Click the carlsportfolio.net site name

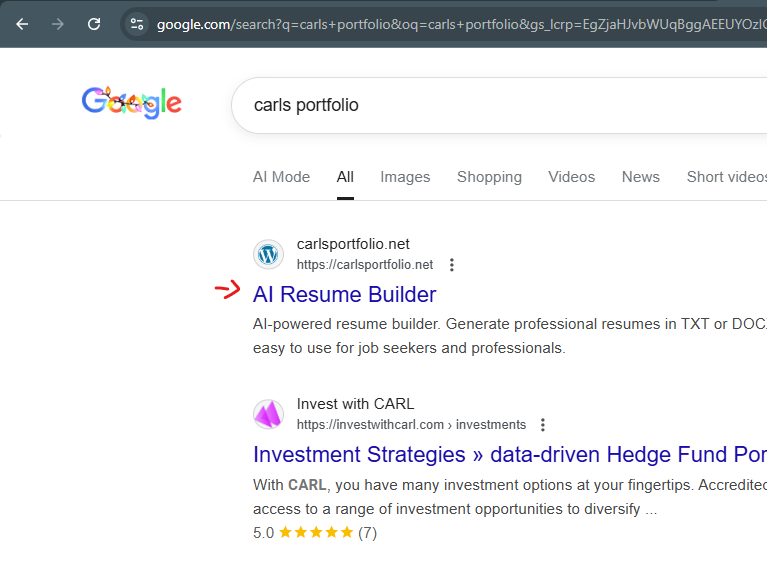pyautogui.click(x=353, y=244)
